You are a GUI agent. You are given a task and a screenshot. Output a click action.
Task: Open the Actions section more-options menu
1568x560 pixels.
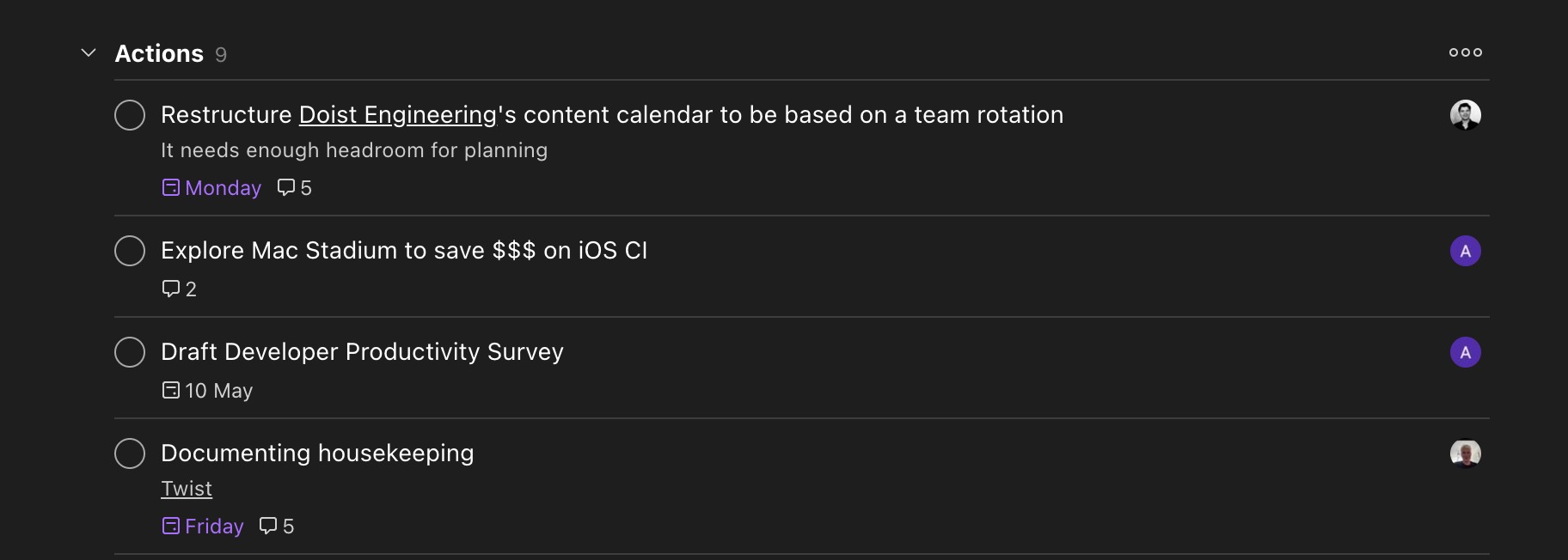pos(1465,52)
